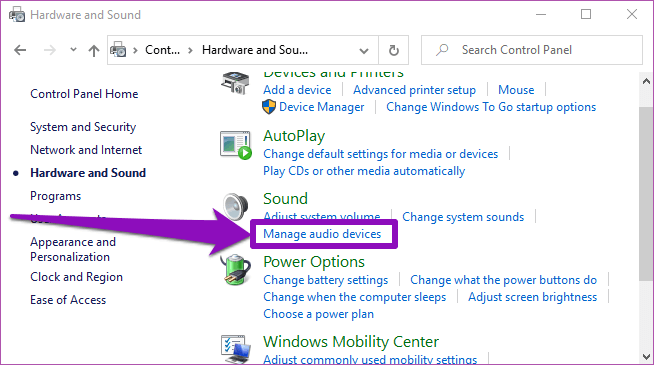The height and width of the screenshot is (365, 654).
Task: Click the Control Panel icon in address bar
Action: click(x=118, y=50)
